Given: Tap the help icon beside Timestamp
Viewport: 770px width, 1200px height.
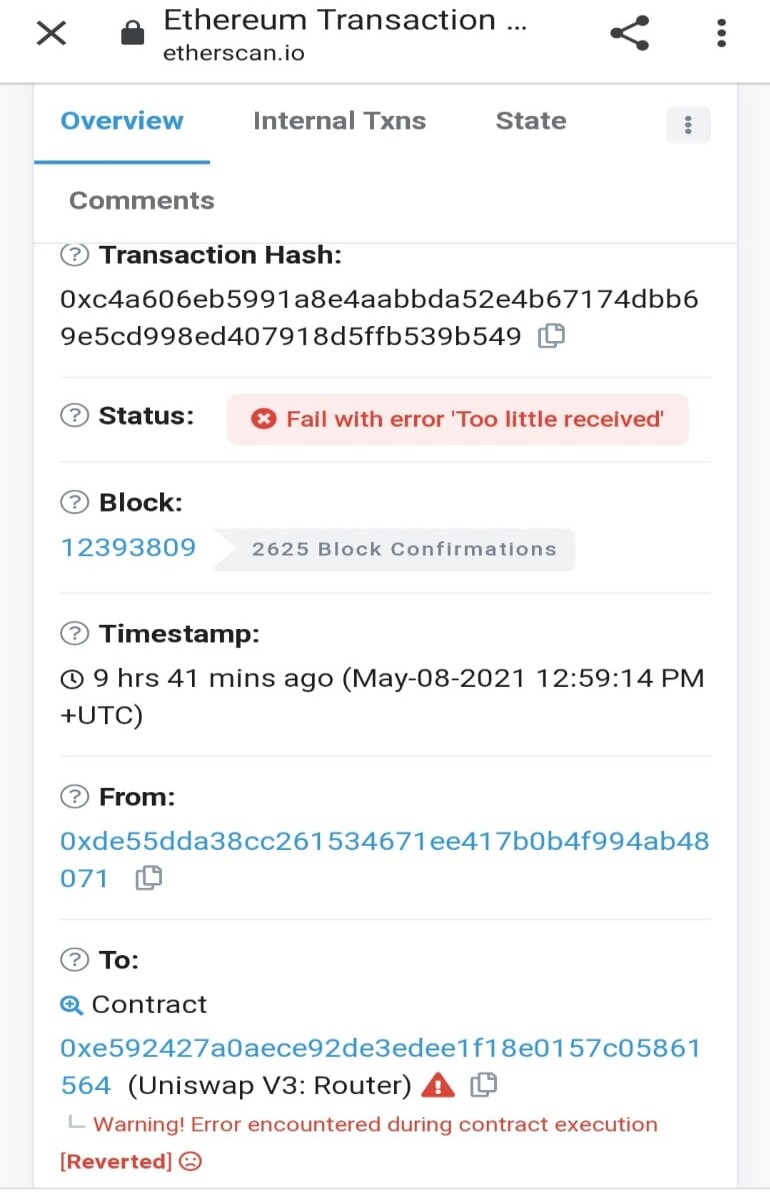Looking at the screenshot, I should tap(74, 633).
